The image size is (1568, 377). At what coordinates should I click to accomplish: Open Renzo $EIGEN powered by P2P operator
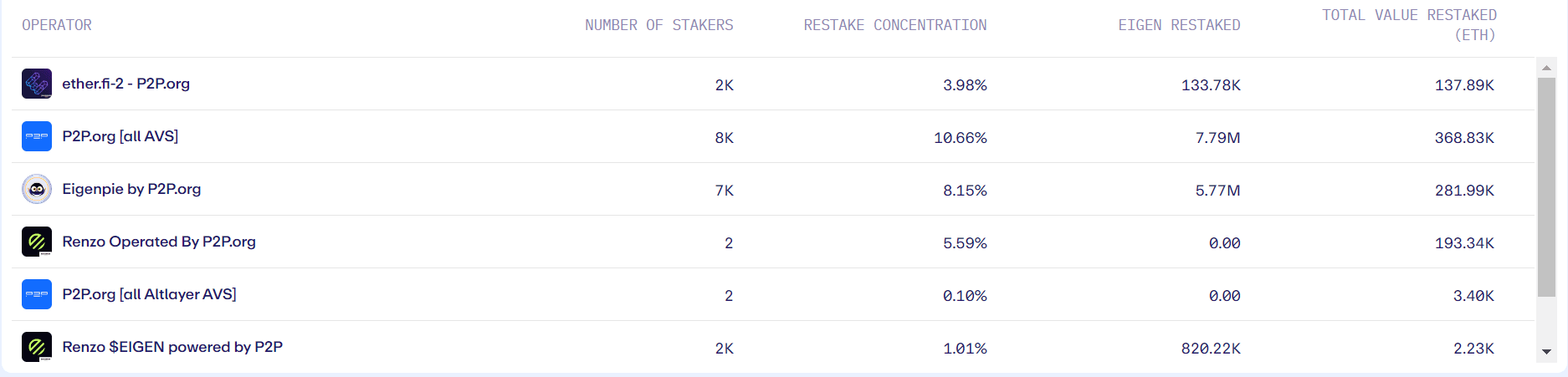pos(172,347)
